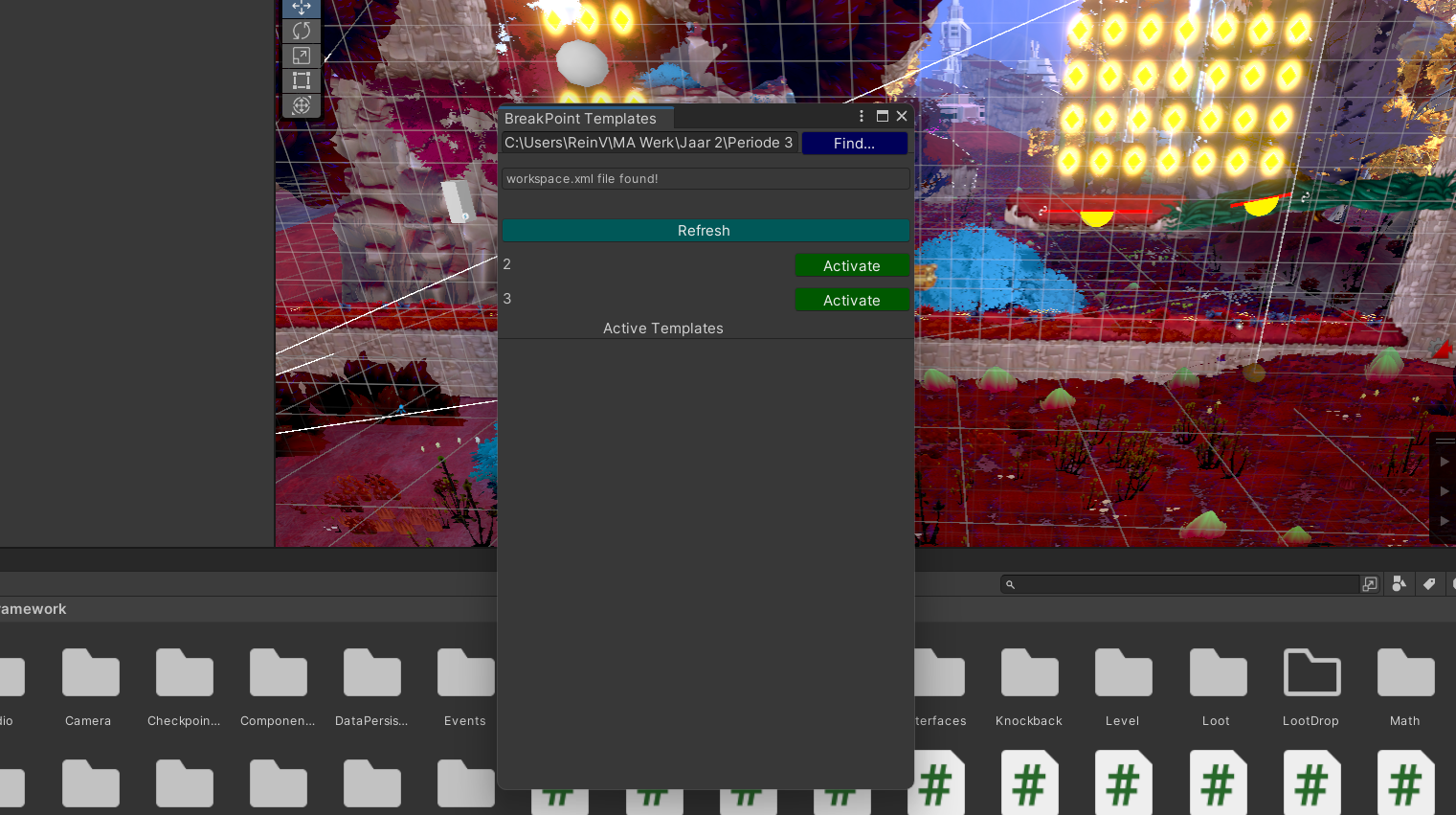Open BreakPoint Templates window options menu
This screenshot has width=1456, height=815.
[x=862, y=117]
